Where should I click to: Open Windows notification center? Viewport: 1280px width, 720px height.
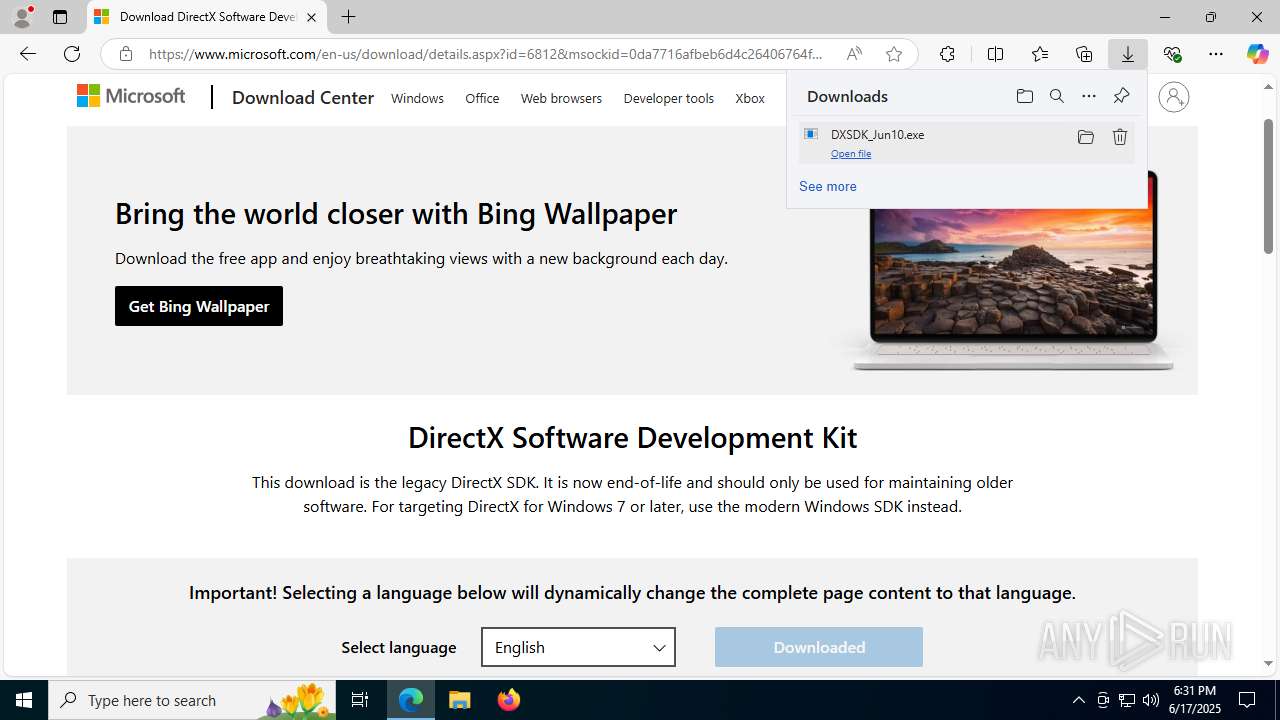(x=1248, y=700)
